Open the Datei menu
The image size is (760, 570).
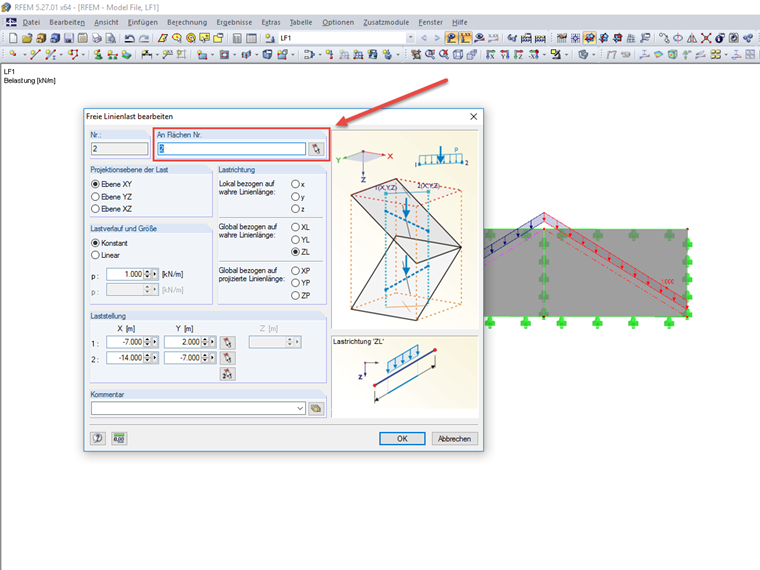pyautogui.click(x=31, y=22)
